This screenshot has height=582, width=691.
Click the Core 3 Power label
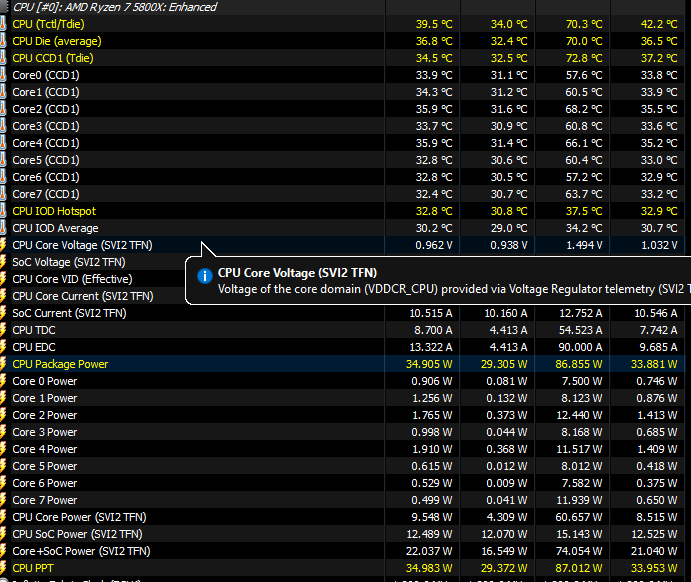tap(45, 432)
